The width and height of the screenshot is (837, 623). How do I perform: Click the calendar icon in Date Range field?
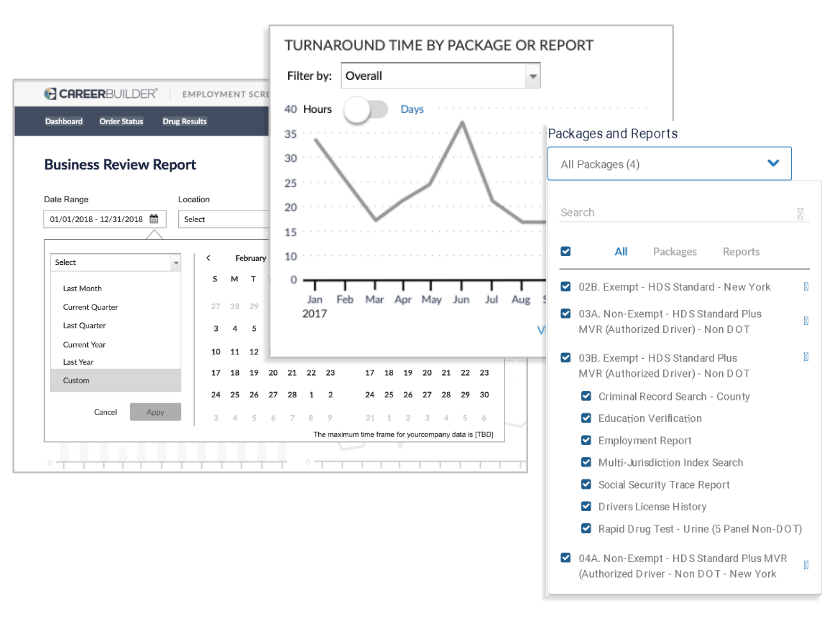154,219
